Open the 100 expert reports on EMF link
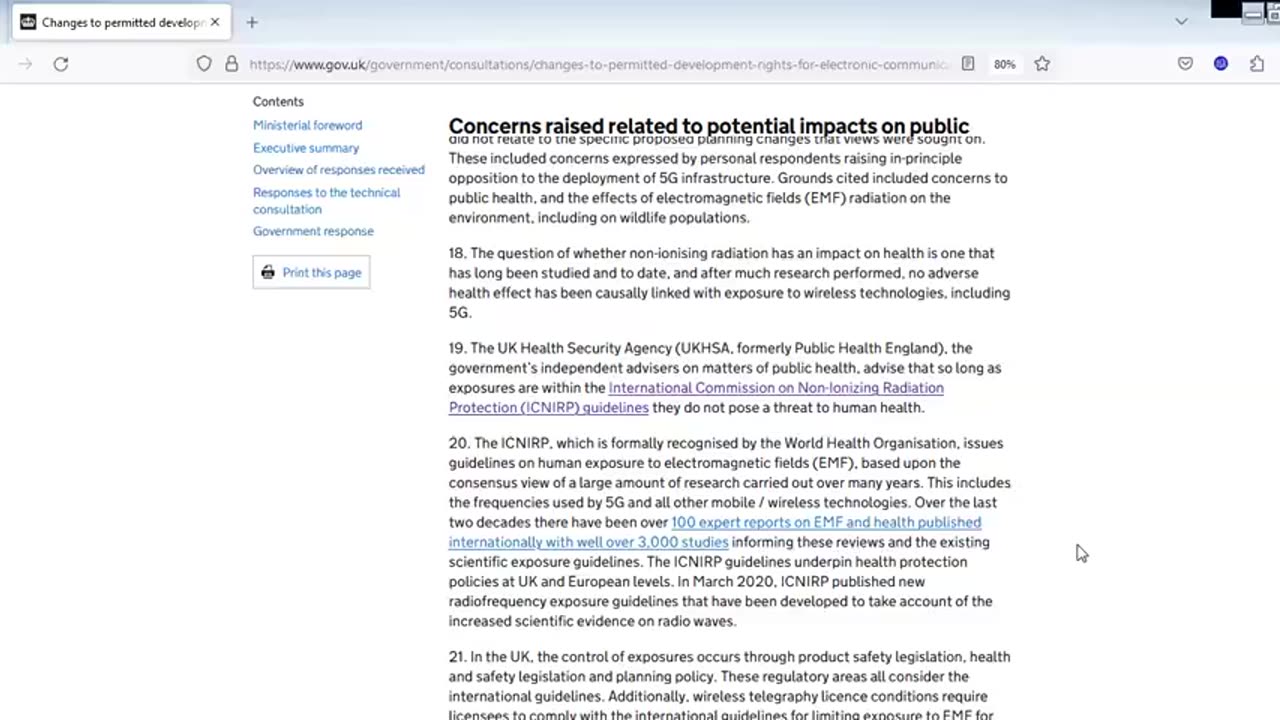This screenshot has width=1280, height=720. 715,532
